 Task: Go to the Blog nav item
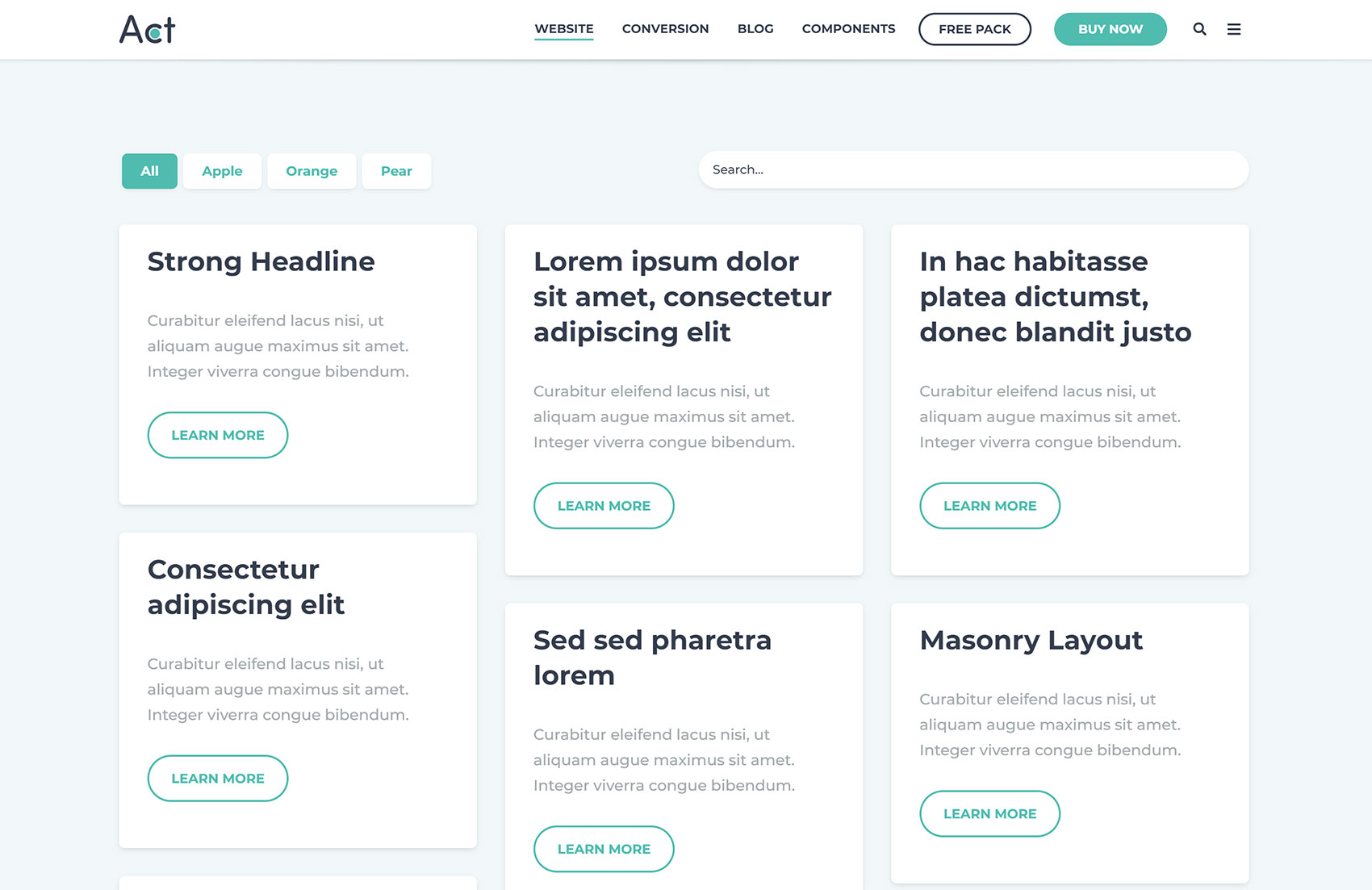pyautogui.click(x=755, y=29)
